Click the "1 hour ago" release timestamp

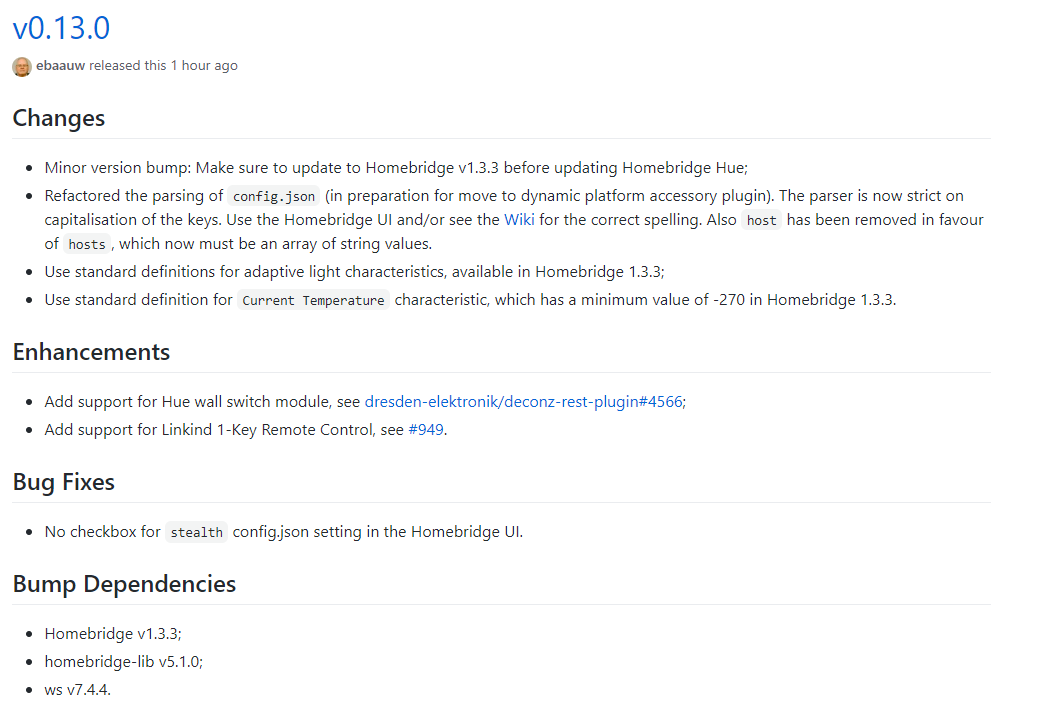[204, 66]
